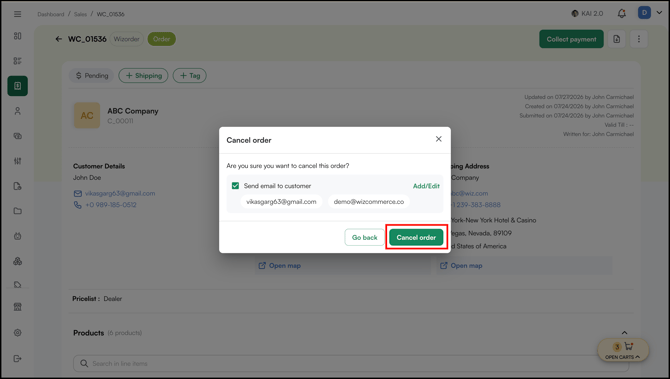Click the Sales breadcrumb
This screenshot has height=379, width=670.
coord(80,14)
